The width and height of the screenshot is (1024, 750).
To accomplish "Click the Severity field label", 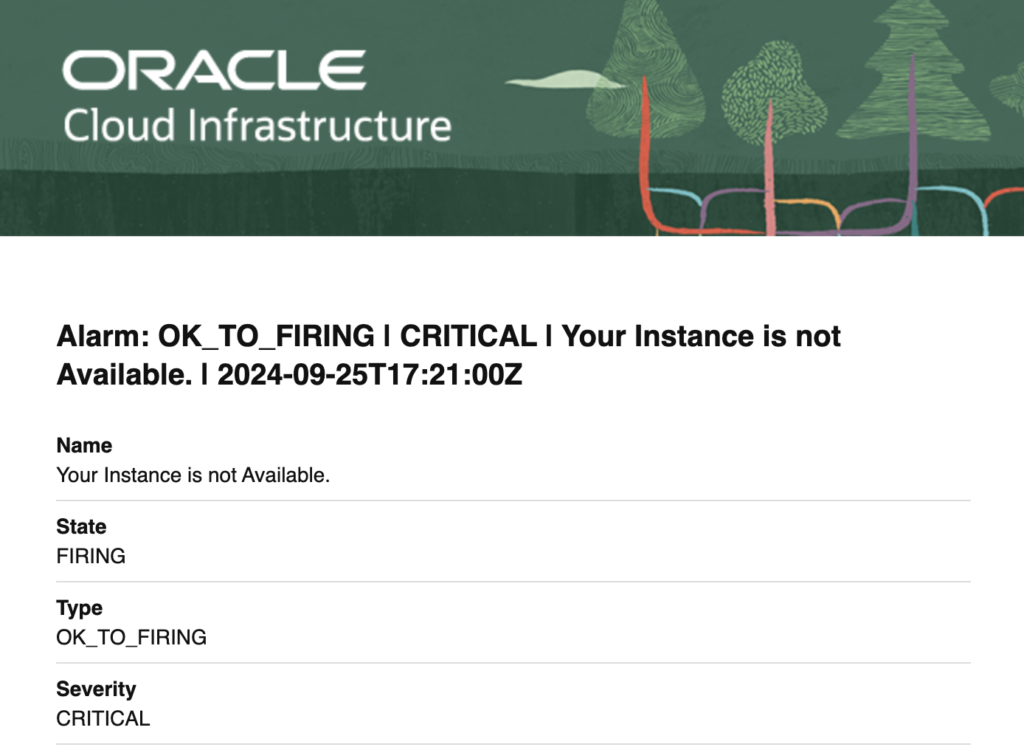I will (96, 689).
